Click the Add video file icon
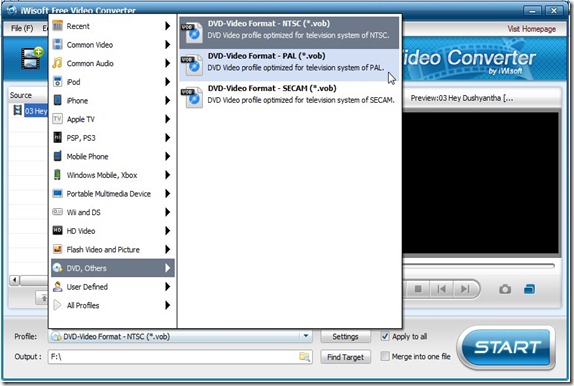Viewport: 574px width, 386px height. (32, 58)
